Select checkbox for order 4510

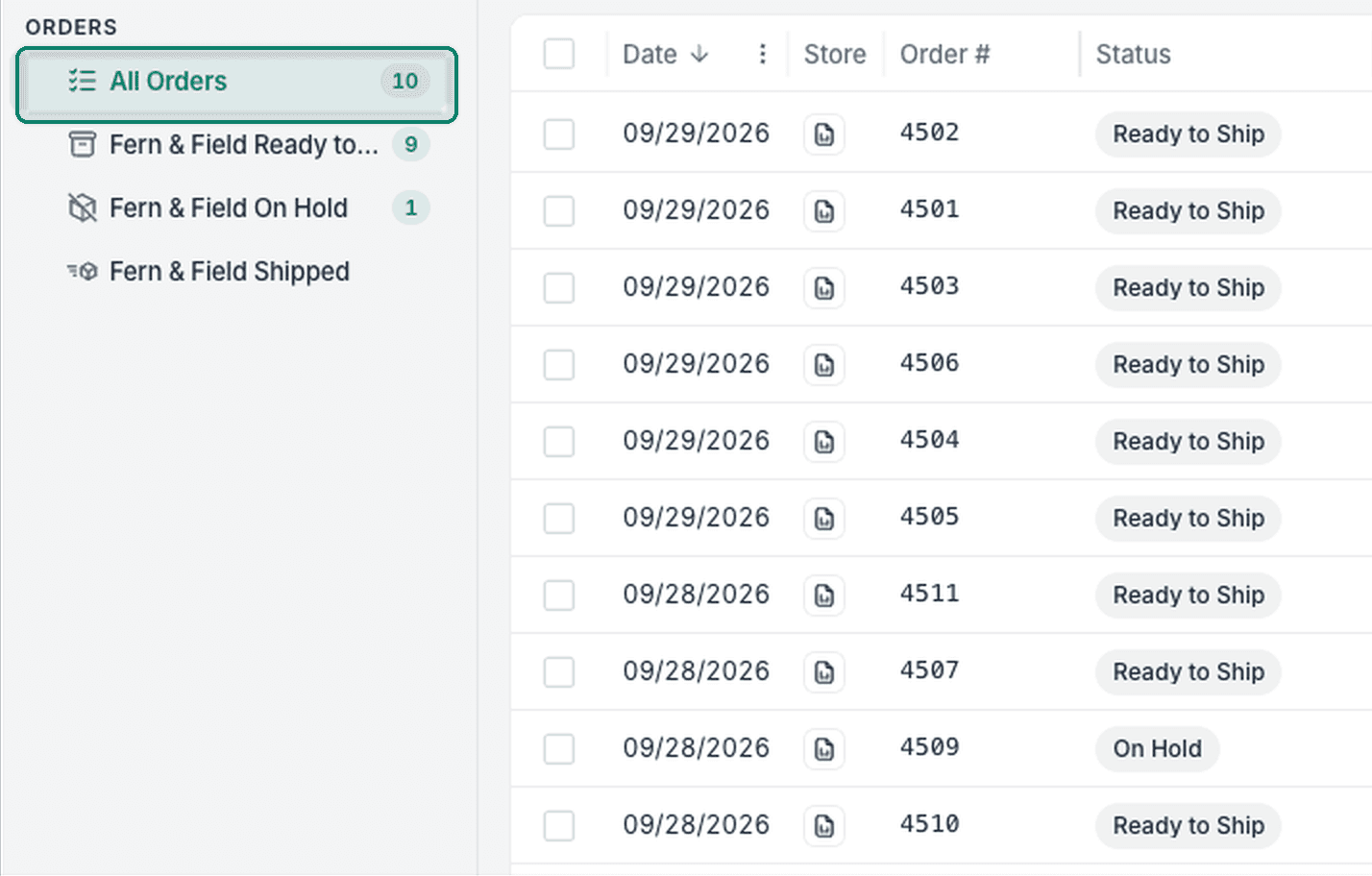click(559, 826)
